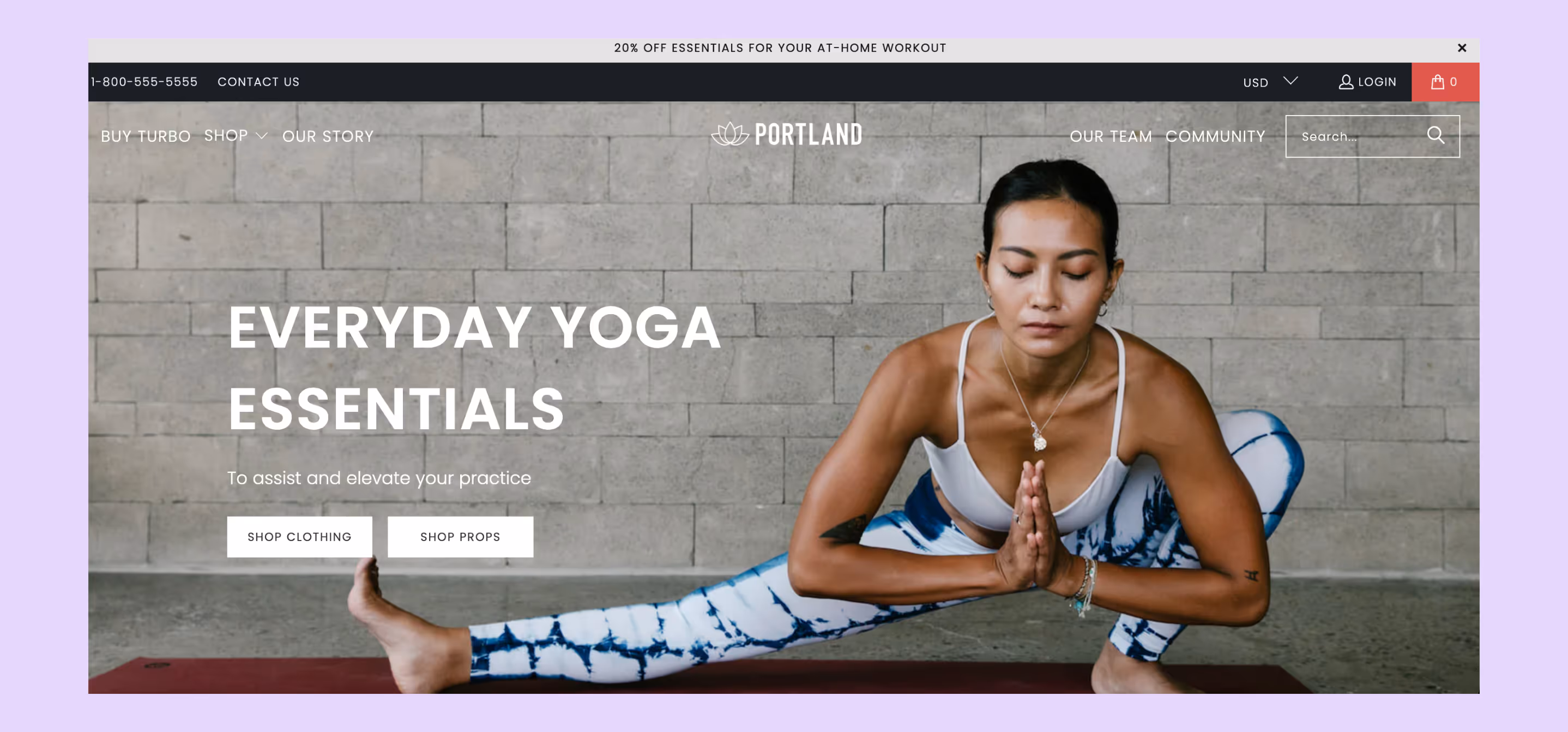Open the Buy Turbo menu item
1568x732 pixels.
click(146, 136)
